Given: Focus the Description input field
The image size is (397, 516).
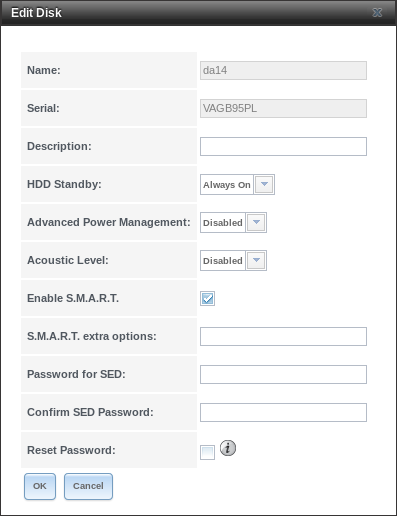Looking at the screenshot, I should pyautogui.click(x=283, y=146).
